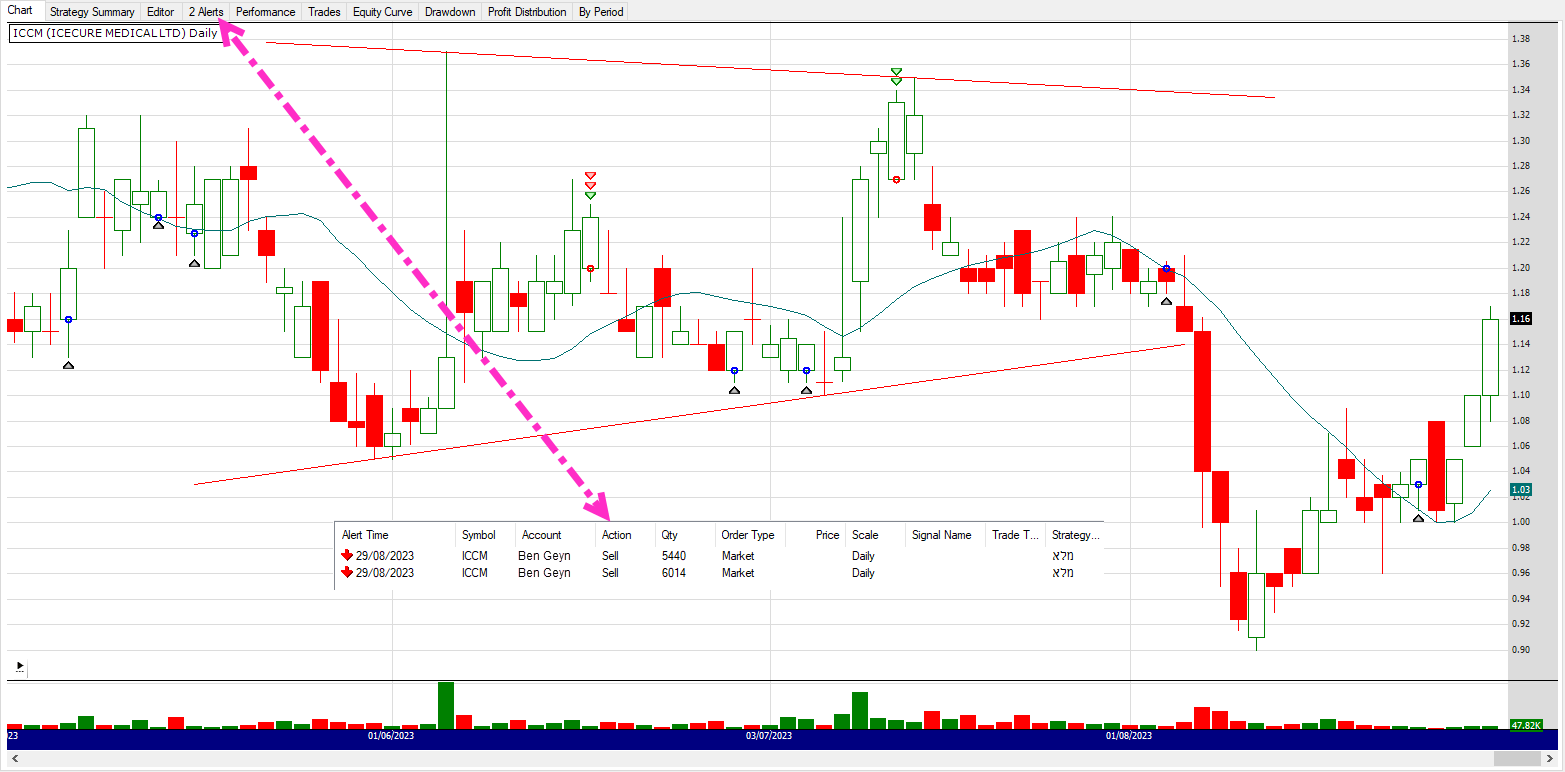
Task: Select the Profit Distribution tab
Action: pos(527,12)
